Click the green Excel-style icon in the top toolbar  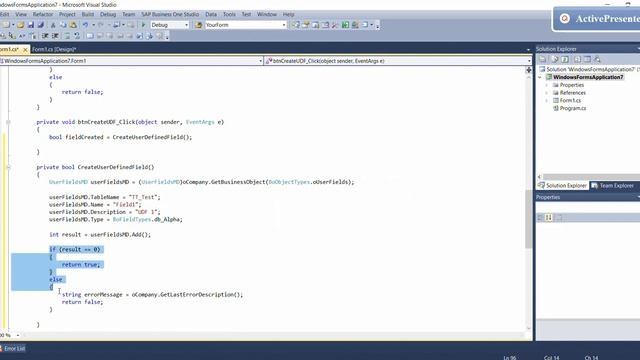345,25
